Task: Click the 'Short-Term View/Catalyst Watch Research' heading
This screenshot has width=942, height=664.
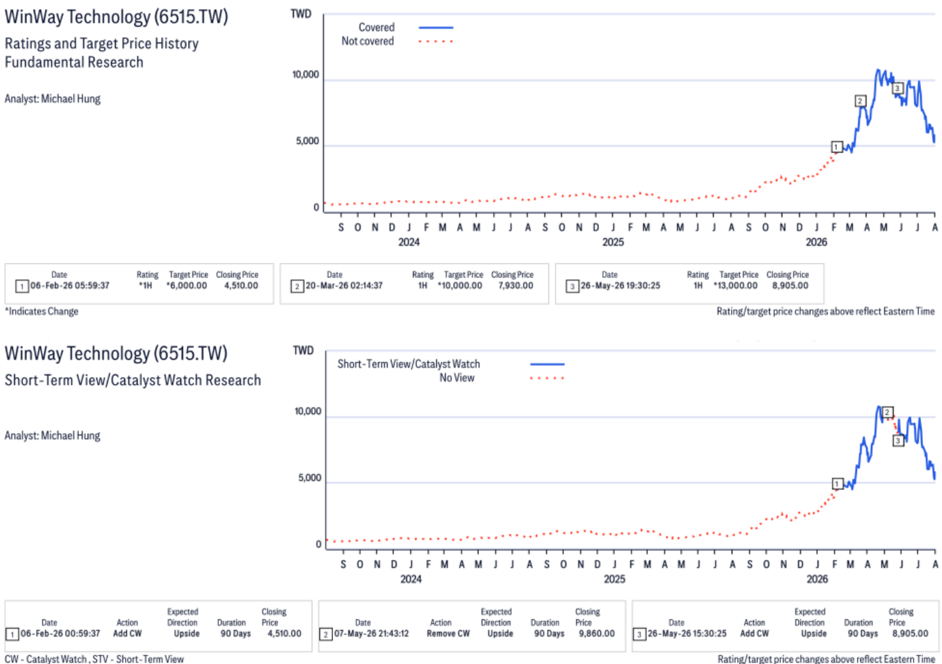Action: tap(133, 380)
